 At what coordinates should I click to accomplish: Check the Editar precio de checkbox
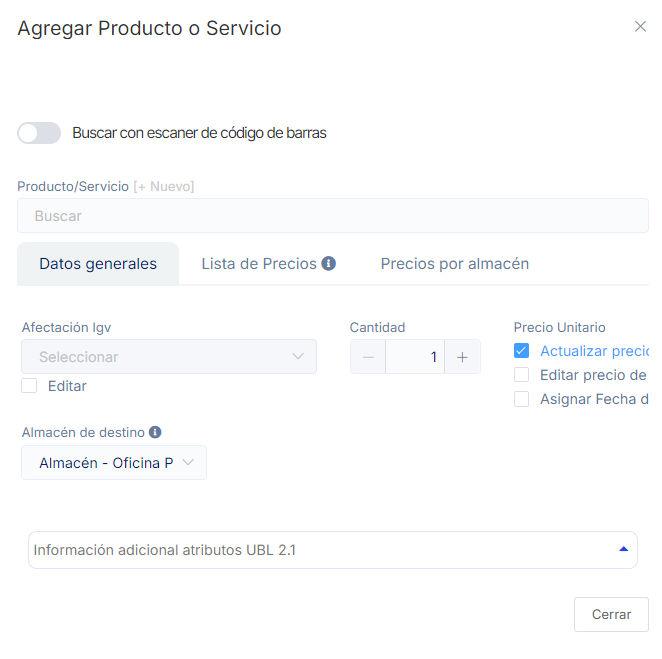tap(521, 375)
